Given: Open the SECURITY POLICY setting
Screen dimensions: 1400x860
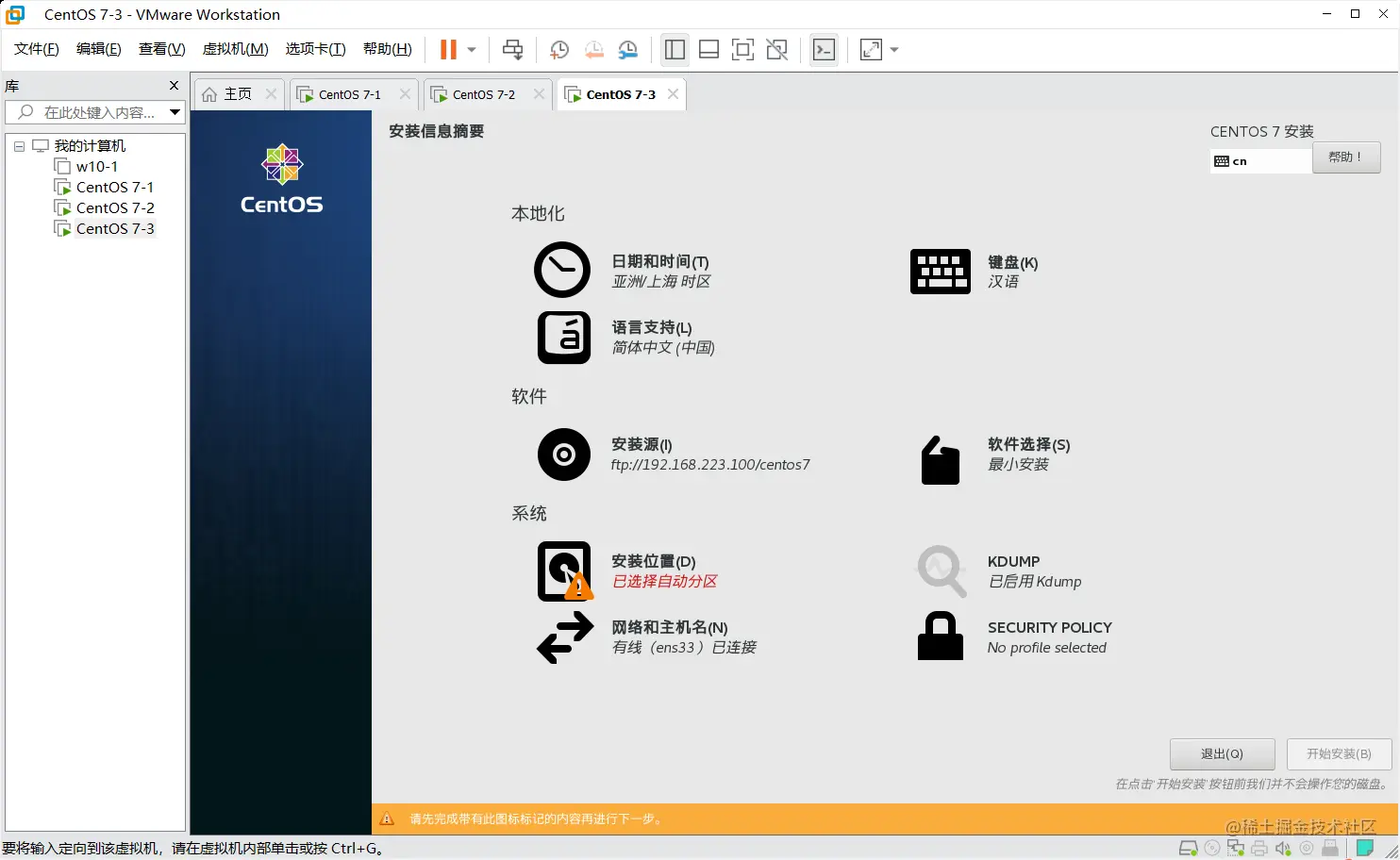Looking at the screenshot, I should 1015,637.
